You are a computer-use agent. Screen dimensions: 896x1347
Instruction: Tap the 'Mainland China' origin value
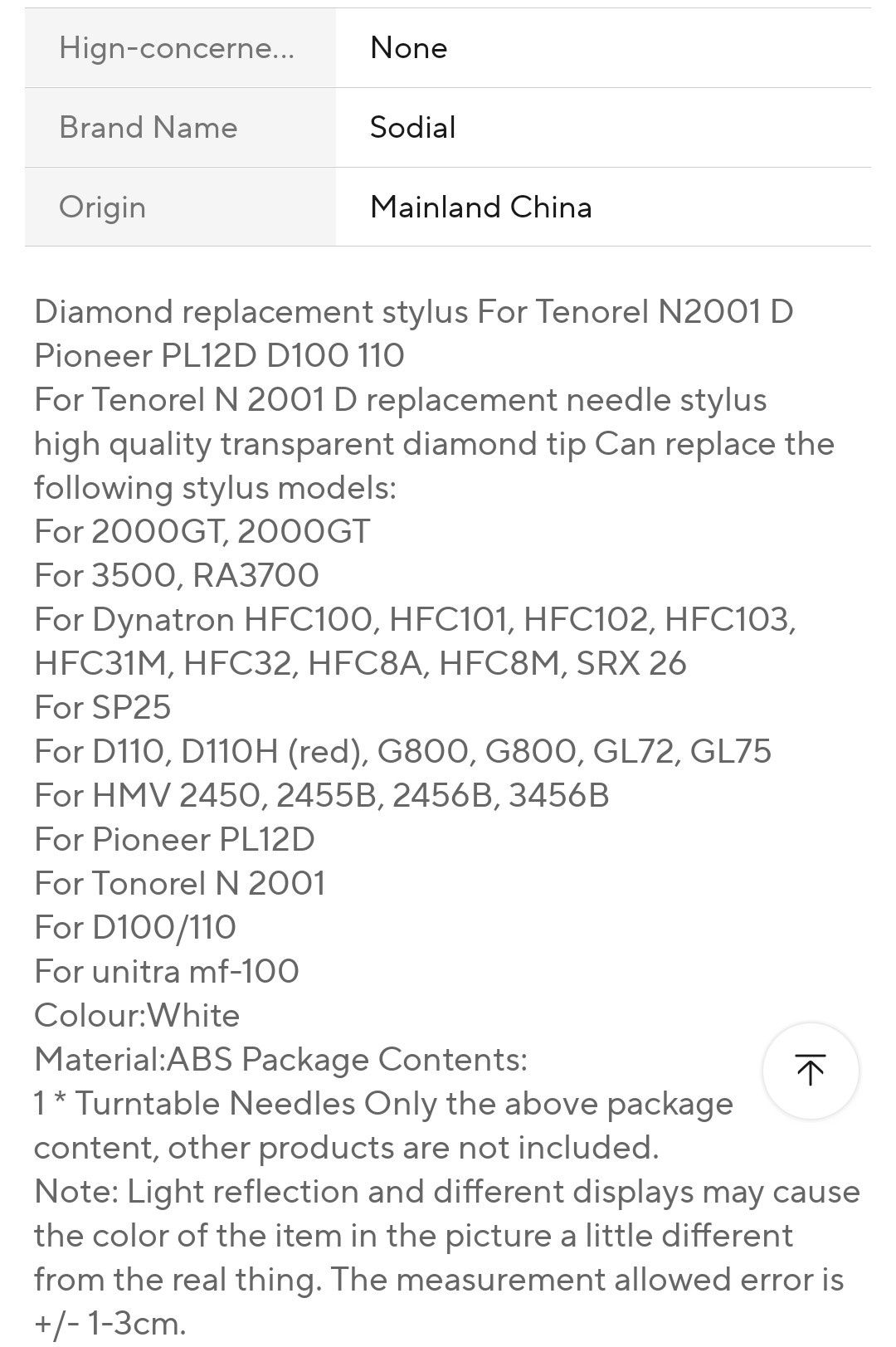481,207
